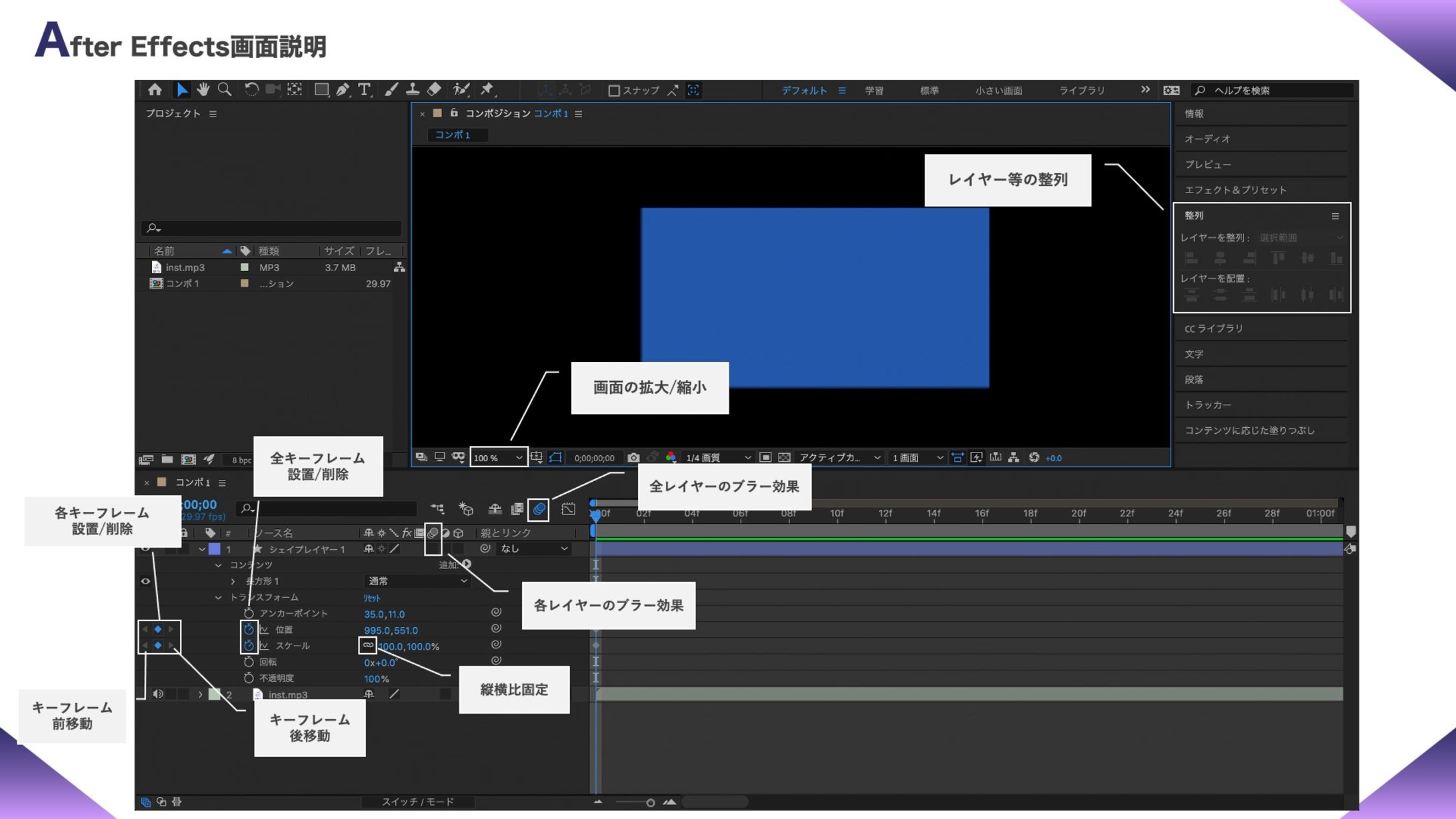
Task: Click シェイプレイヤー 1 label color swatch
Action: (215, 549)
